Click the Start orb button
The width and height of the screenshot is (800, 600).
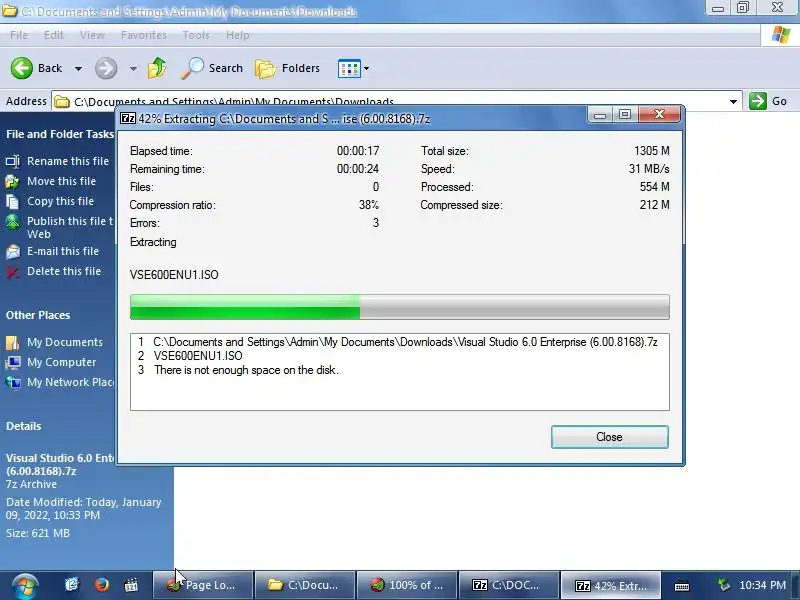coord(25,585)
